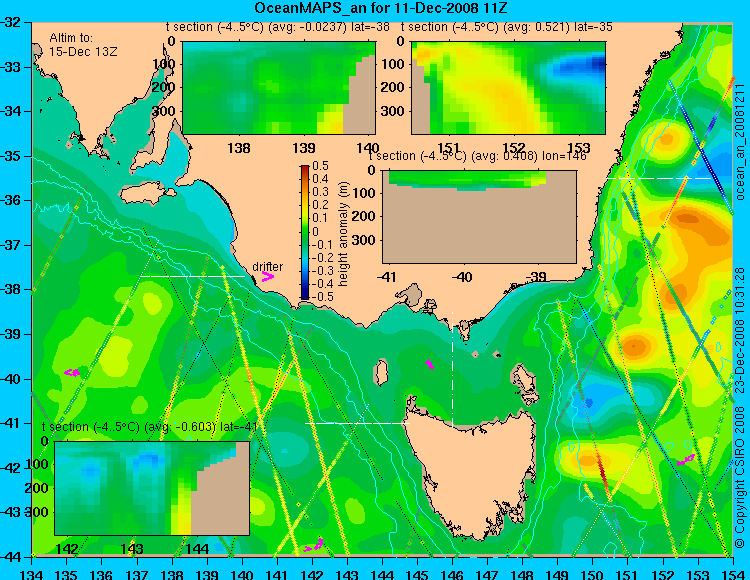Click the vertical dashed section line at longitude 146

(x=452, y=370)
